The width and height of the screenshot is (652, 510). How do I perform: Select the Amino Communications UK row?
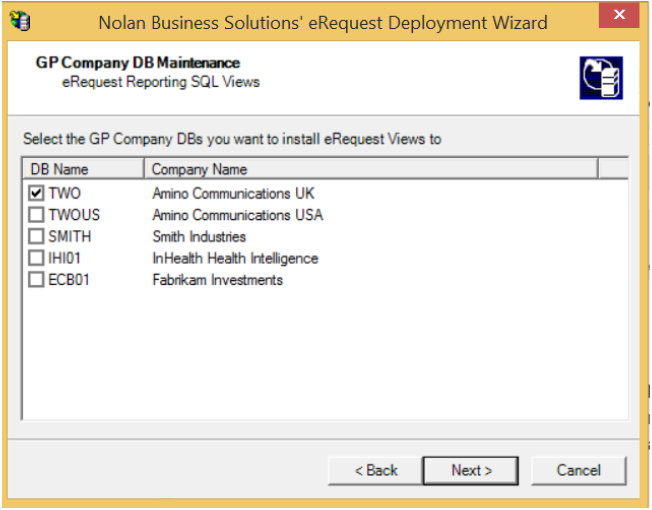point(233,193)
